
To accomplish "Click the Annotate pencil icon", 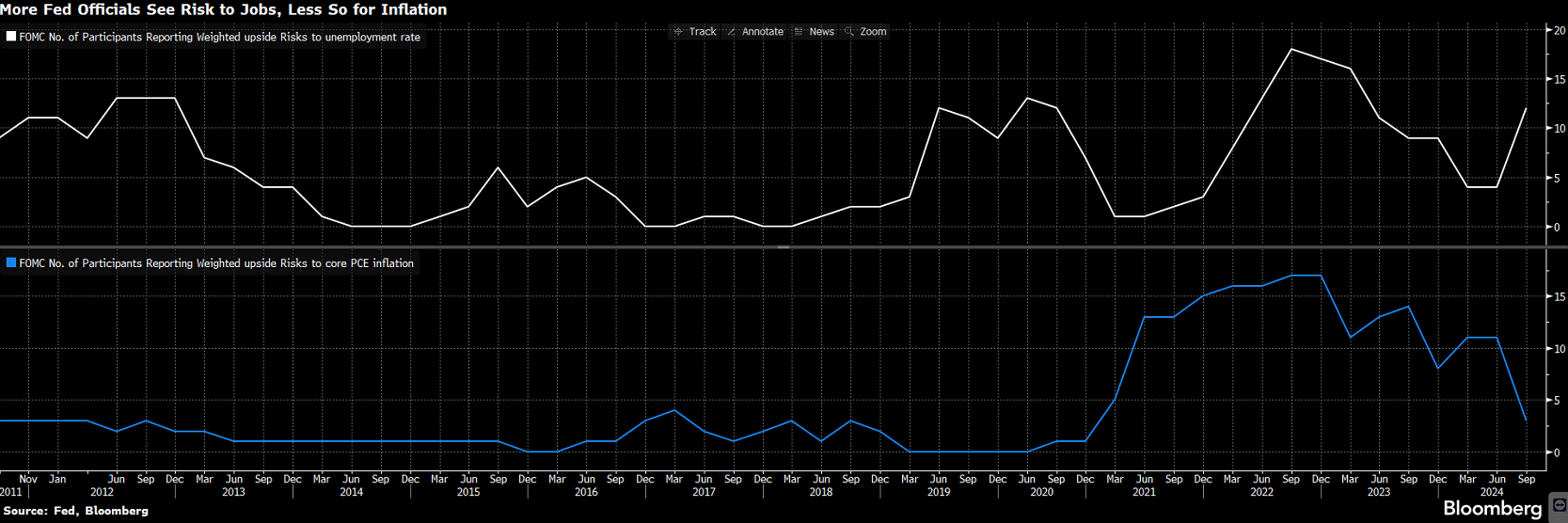I will coord(731,32).
